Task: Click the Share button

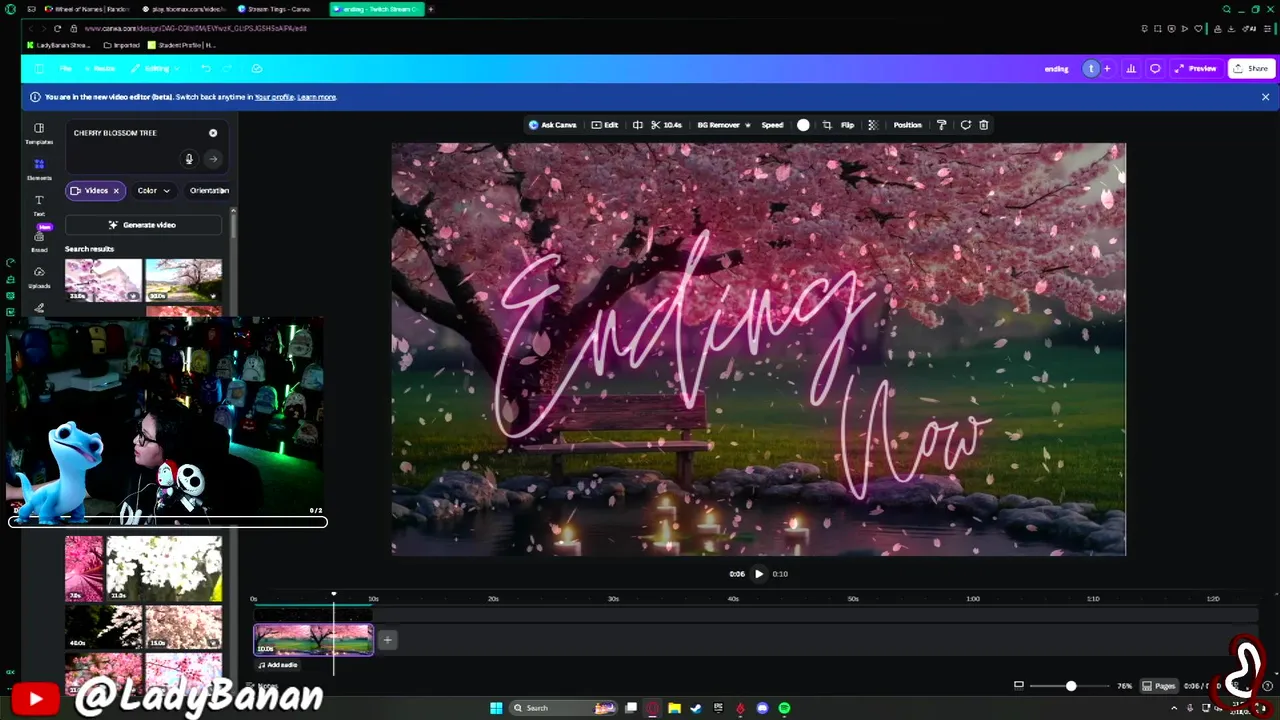Action: [x=1251, y=69]
